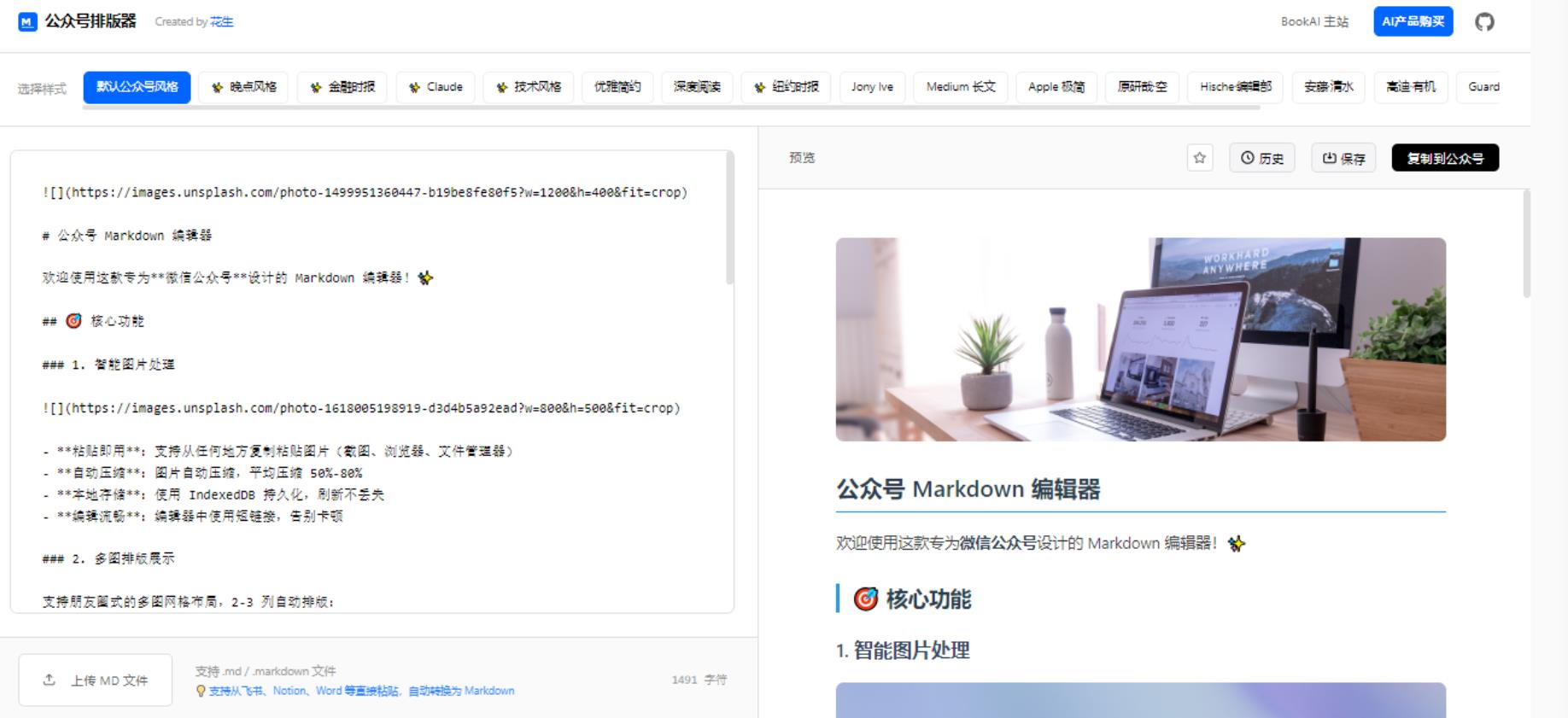Switch to 纽约时报 style
The height and width of the screenshot is (718, 1568).
[x=786, y=87]
